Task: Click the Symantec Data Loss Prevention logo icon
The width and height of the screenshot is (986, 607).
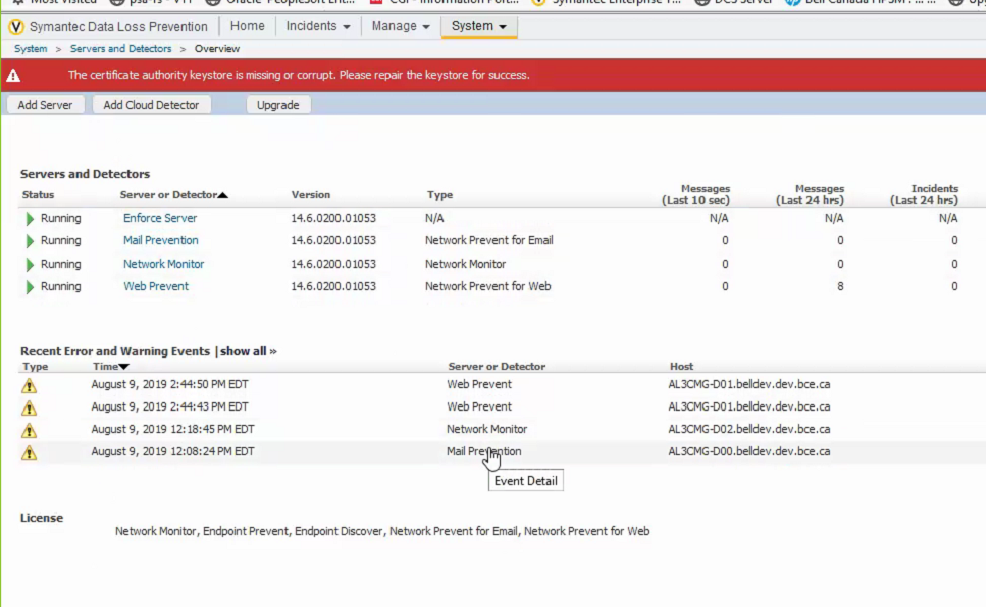Action: click(15, 27)
